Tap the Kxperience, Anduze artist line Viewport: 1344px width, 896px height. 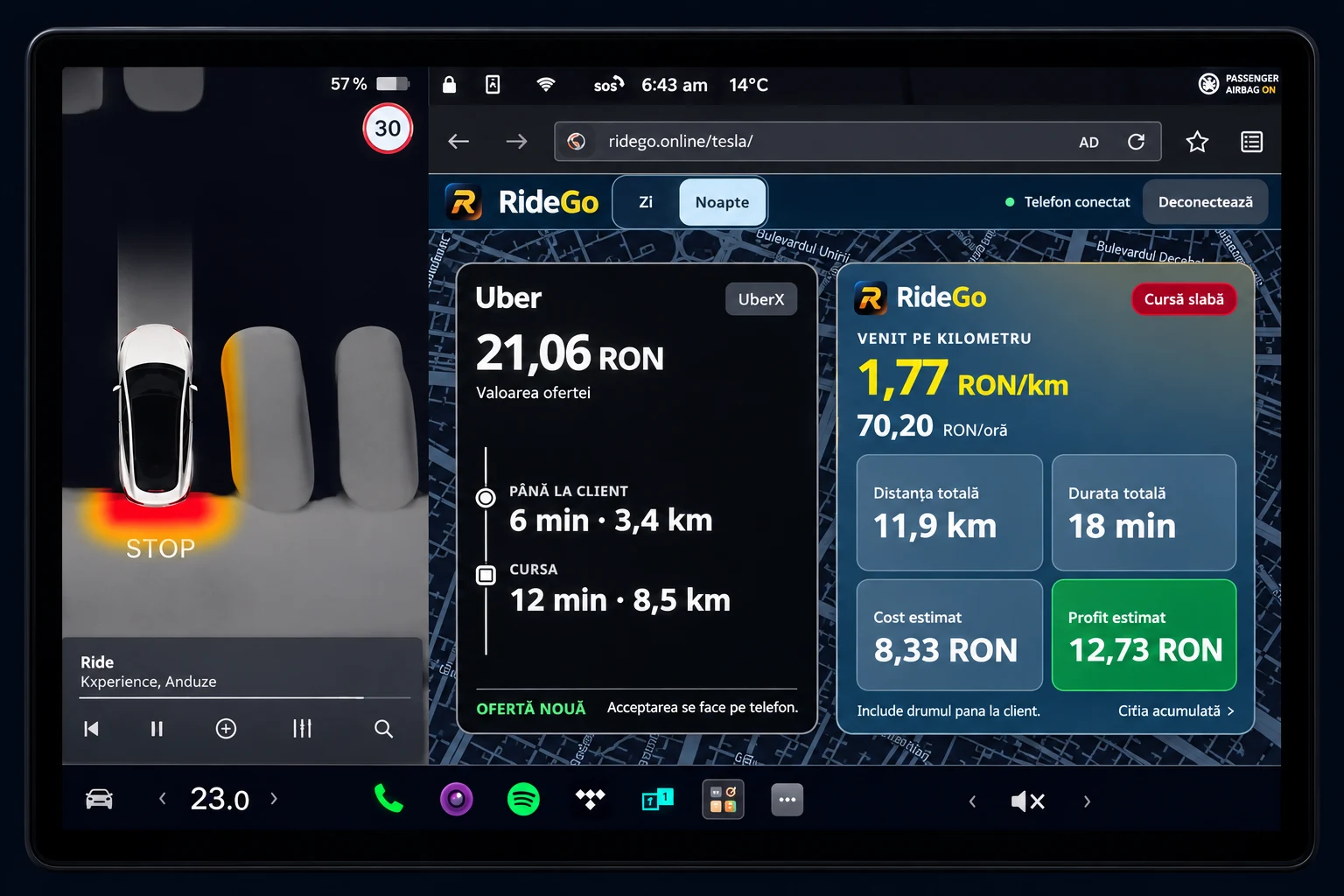[x=149, y=682]
